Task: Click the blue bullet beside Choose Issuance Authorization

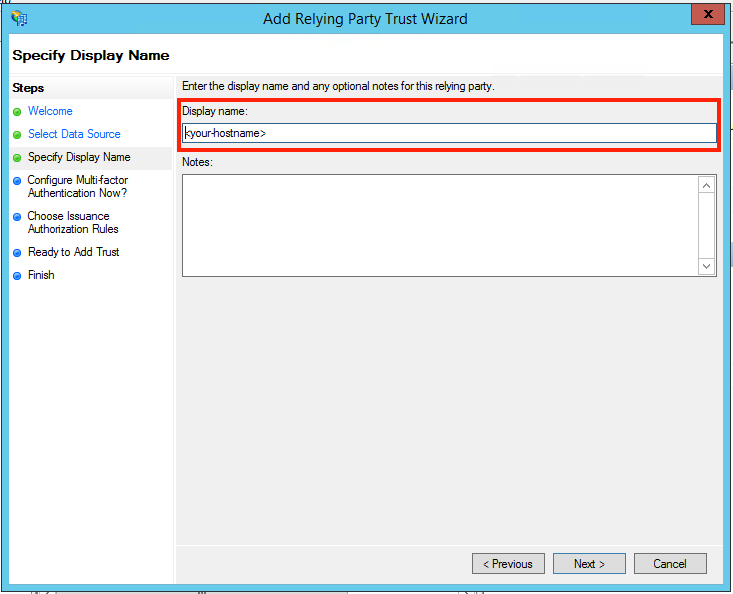Action: point(17,217)
